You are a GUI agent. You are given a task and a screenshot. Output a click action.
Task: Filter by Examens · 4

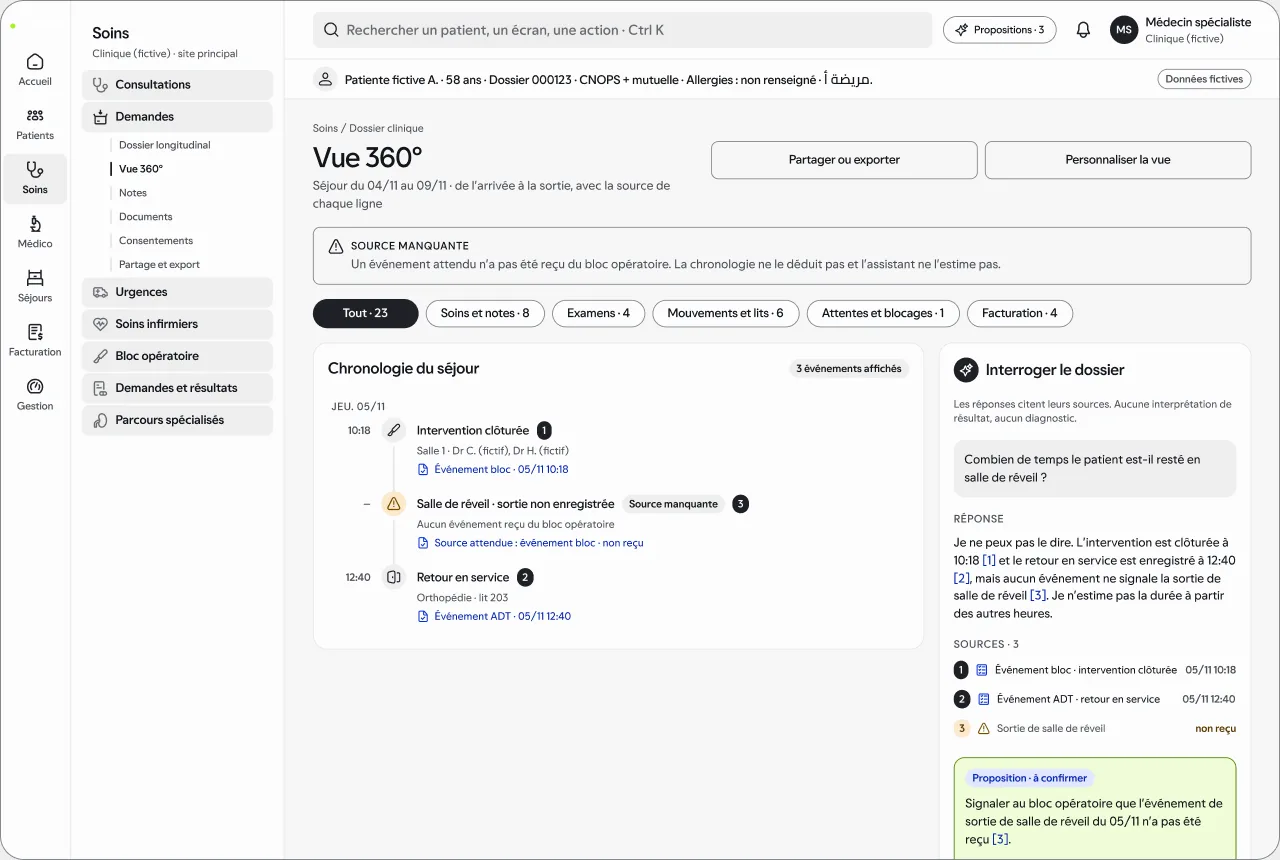coord(599,314)
